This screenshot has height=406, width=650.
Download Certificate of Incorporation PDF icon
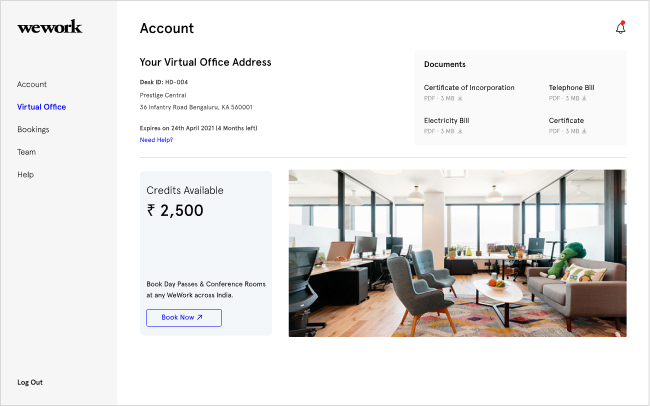[460, 98]
